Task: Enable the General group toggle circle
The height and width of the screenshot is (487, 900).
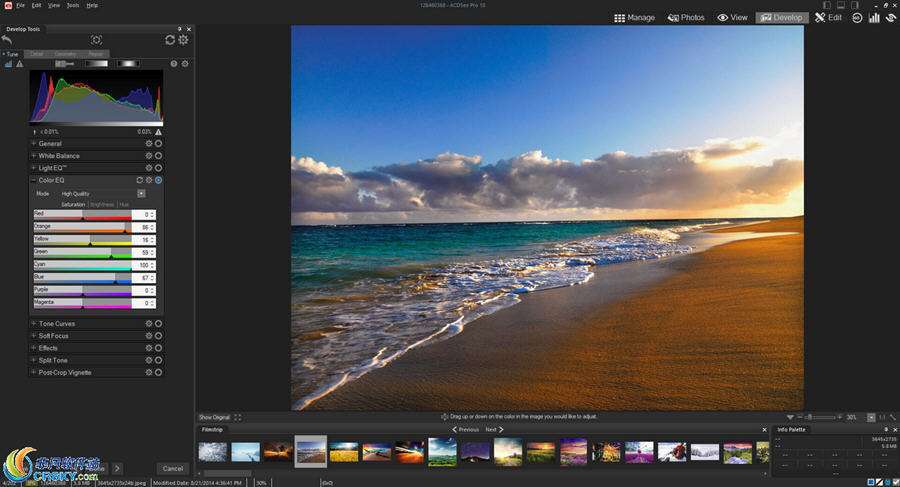Action: click(x=158, y=144)
